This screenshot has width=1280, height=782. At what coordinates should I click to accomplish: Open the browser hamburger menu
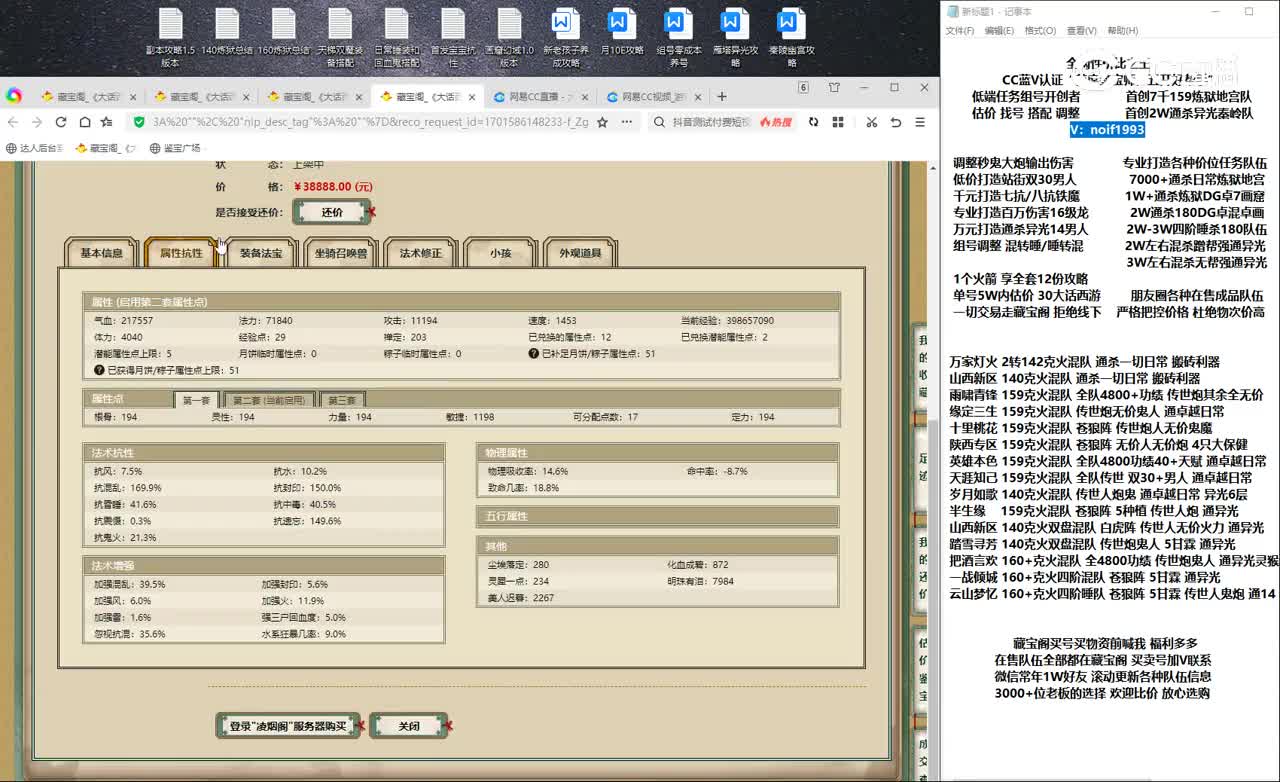[919, 122]
